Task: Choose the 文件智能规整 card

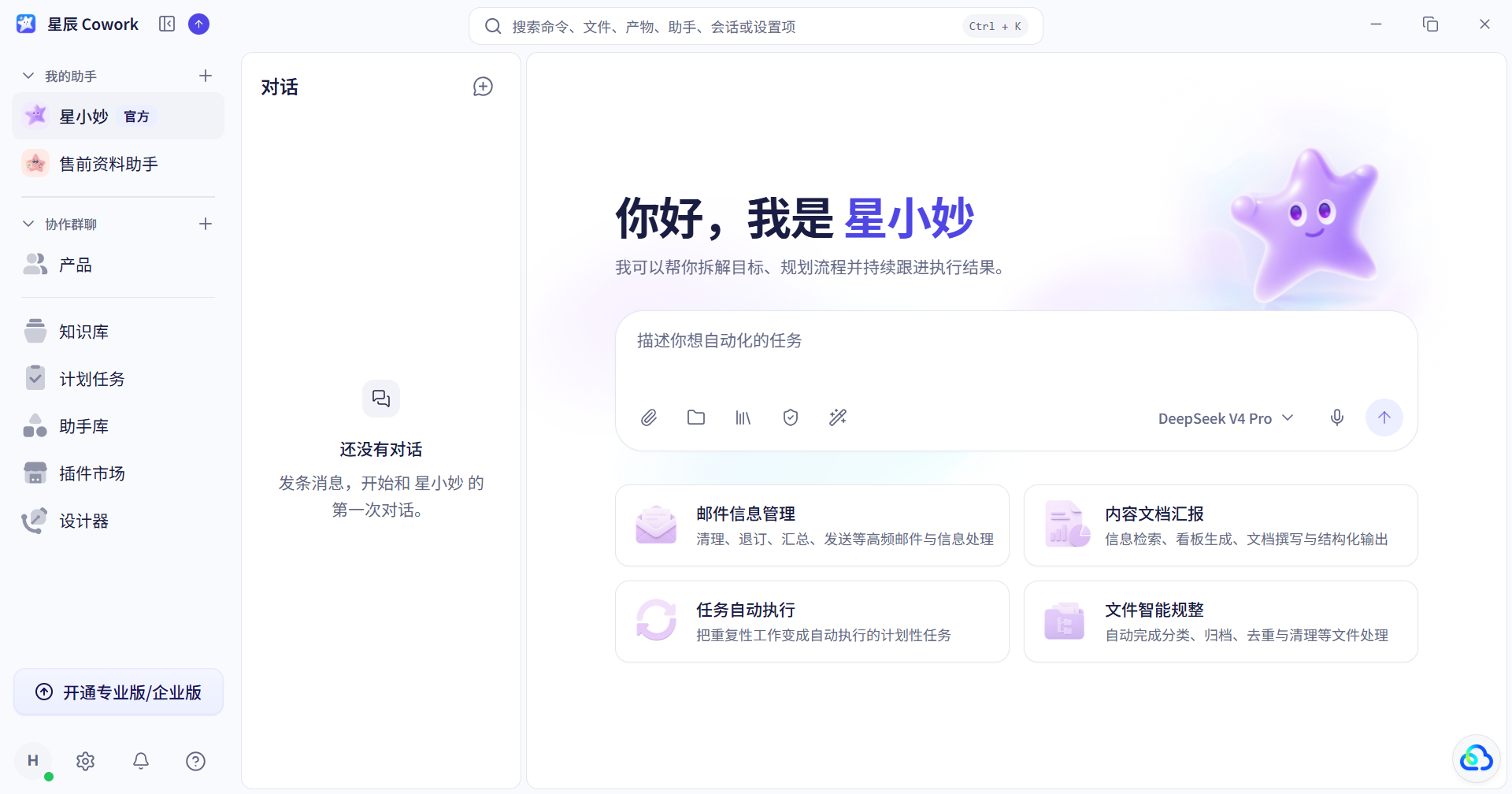Action: pyautogui.click(x=1221, y=621)
